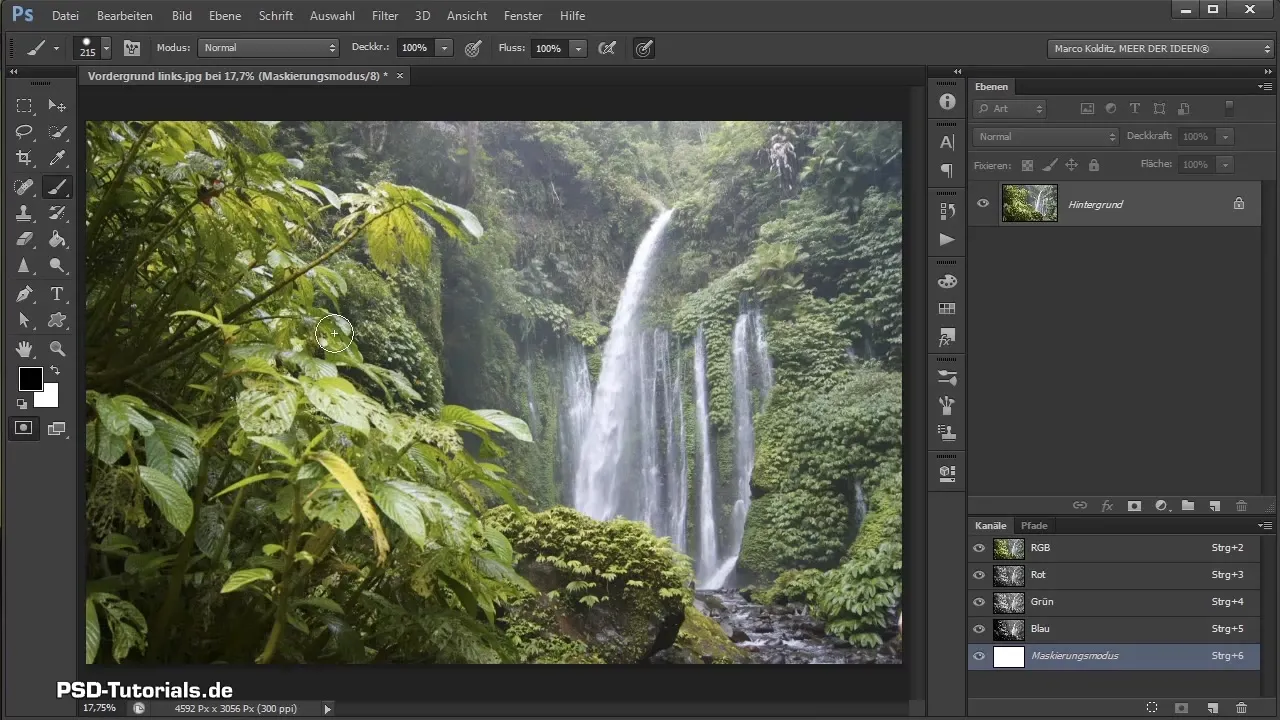This screenshot has height=720, width=1280.
Task: Toggle pressure for size button
Action: click(x=644, y=47)
